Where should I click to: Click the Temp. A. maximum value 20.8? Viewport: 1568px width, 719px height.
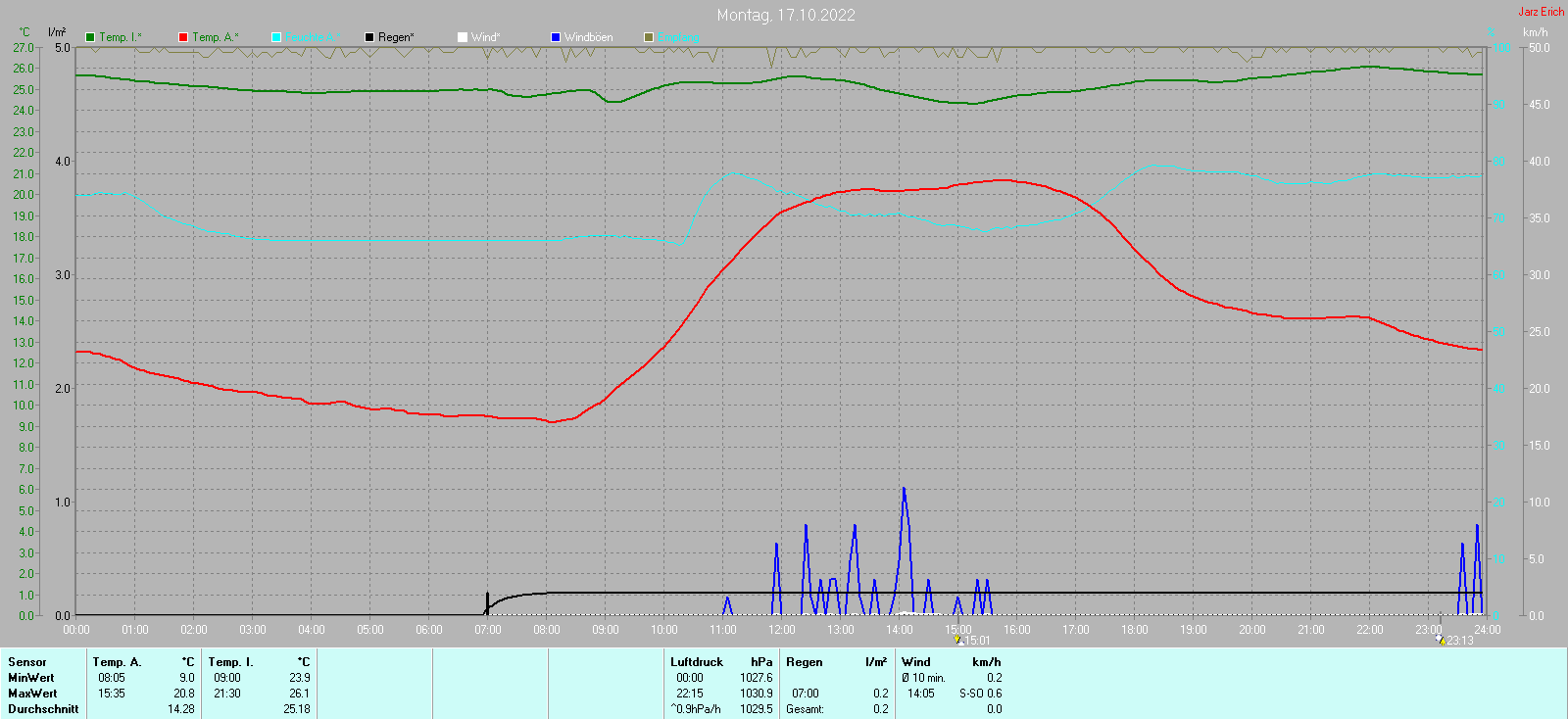(x=184, y=694)
